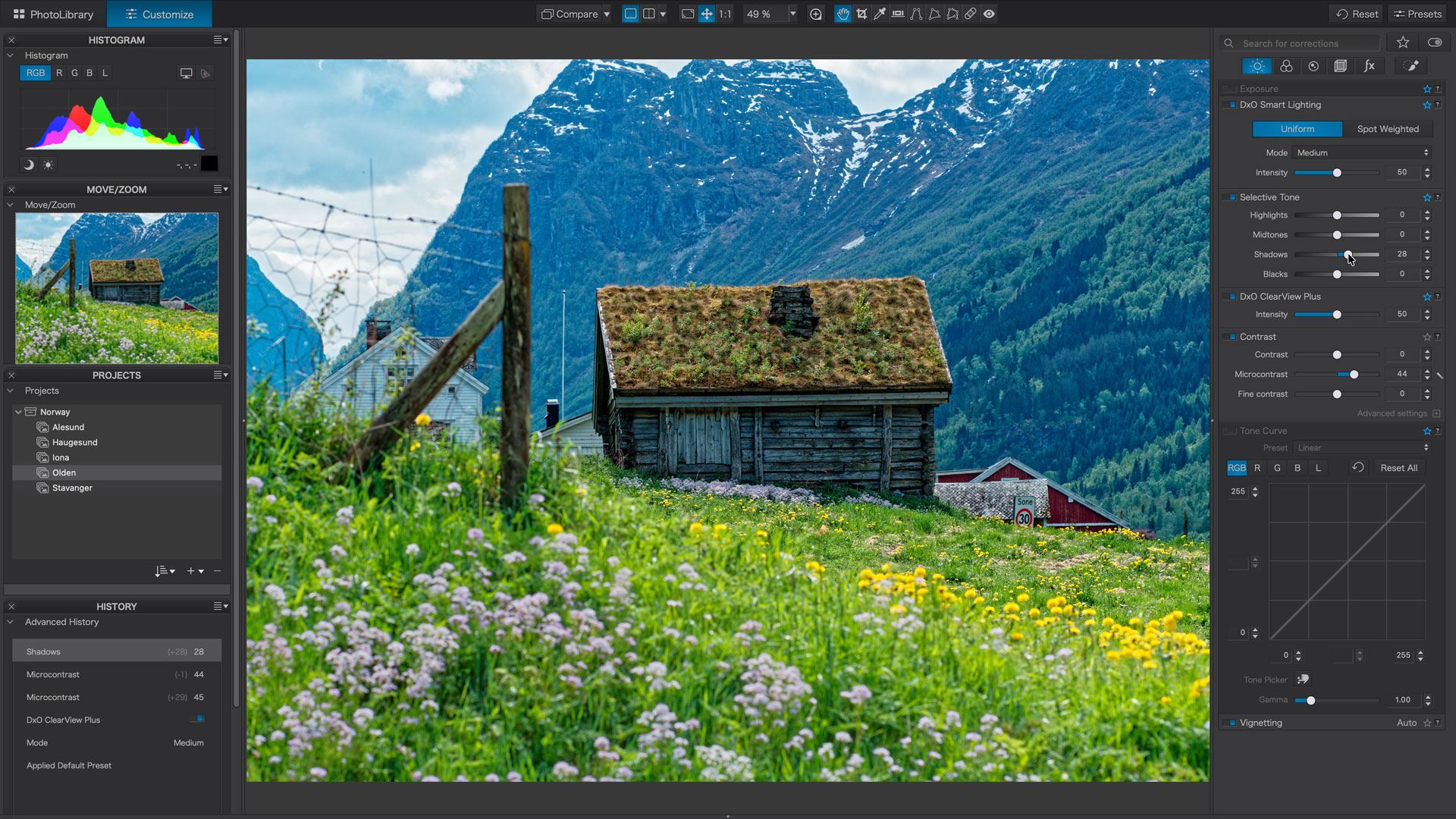Click the monitor gamut warning icon
The width and height of the screenshot is (1456, 819).
click(186, 73)
